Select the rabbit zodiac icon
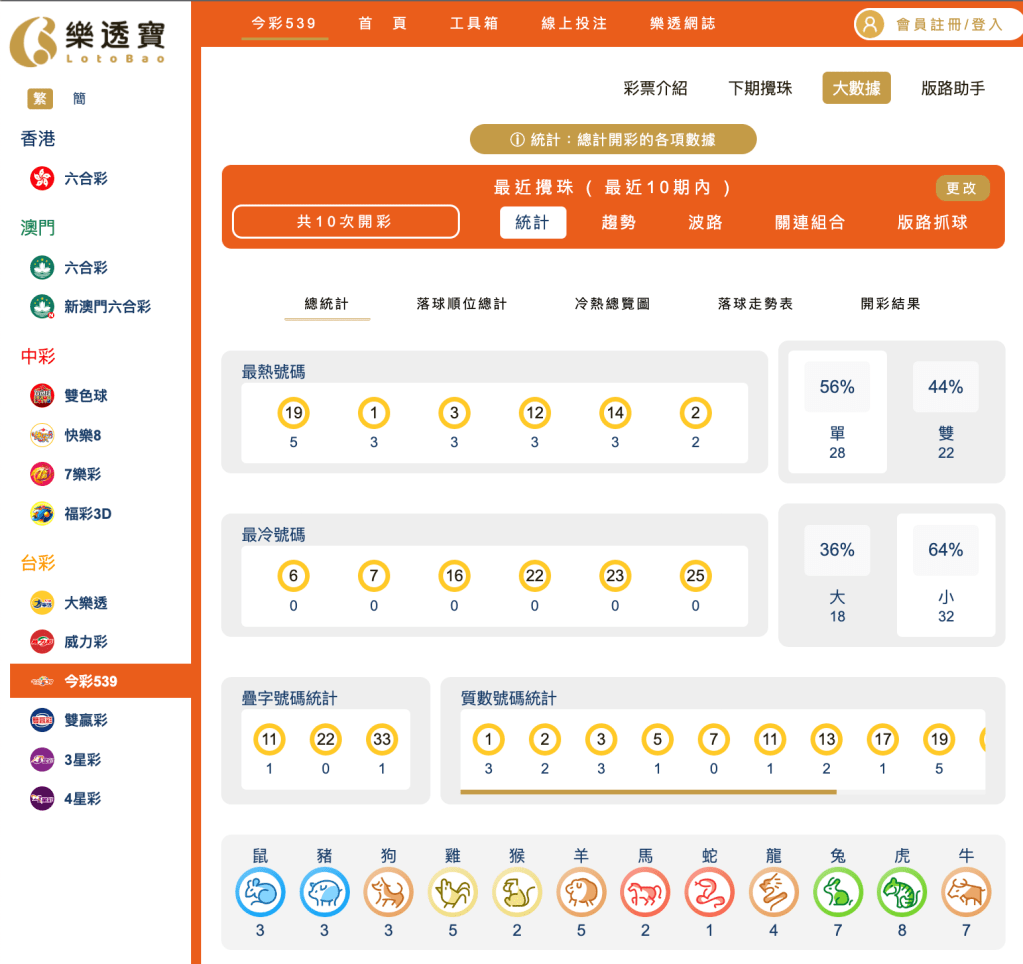1023x964 pixels. tap(837, 893)
